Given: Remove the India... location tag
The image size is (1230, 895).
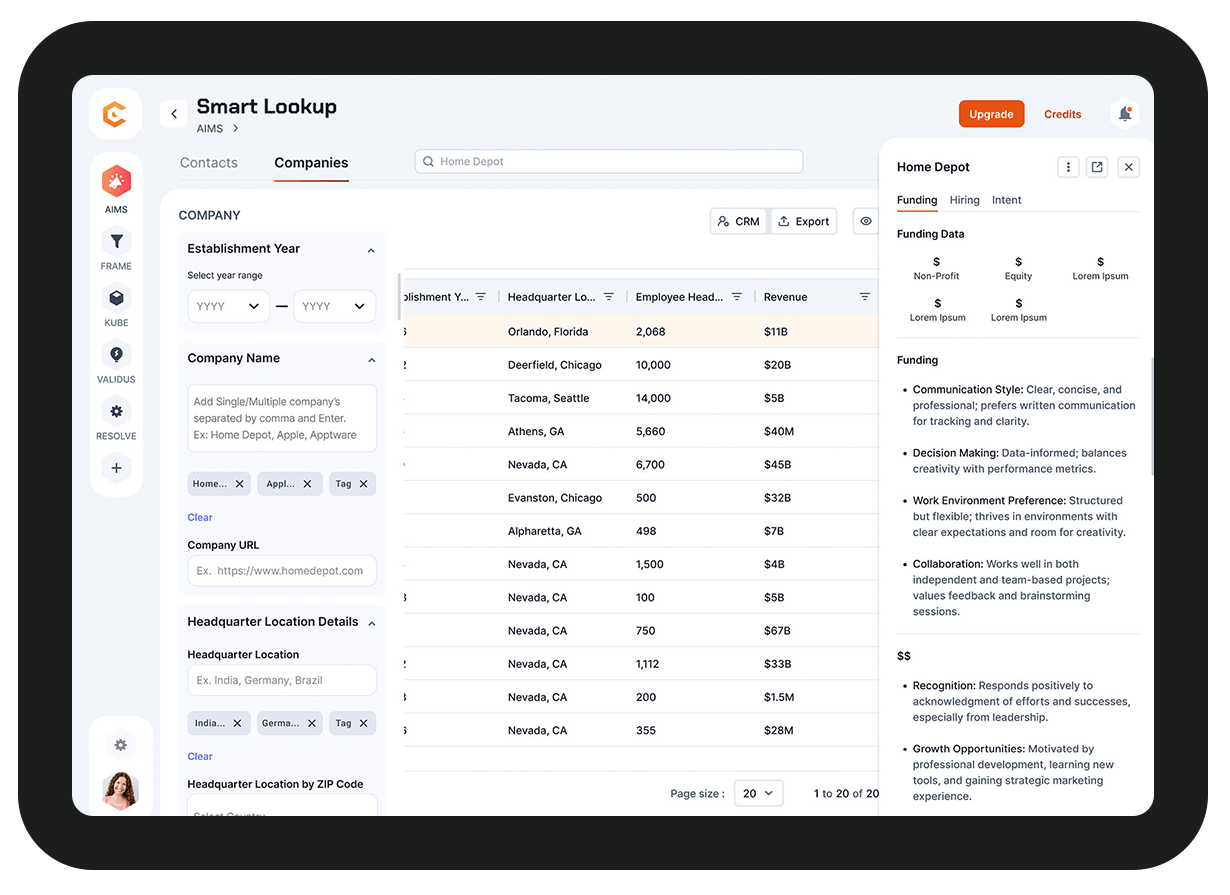Looking at the screenshot, I should pos(237,723).
